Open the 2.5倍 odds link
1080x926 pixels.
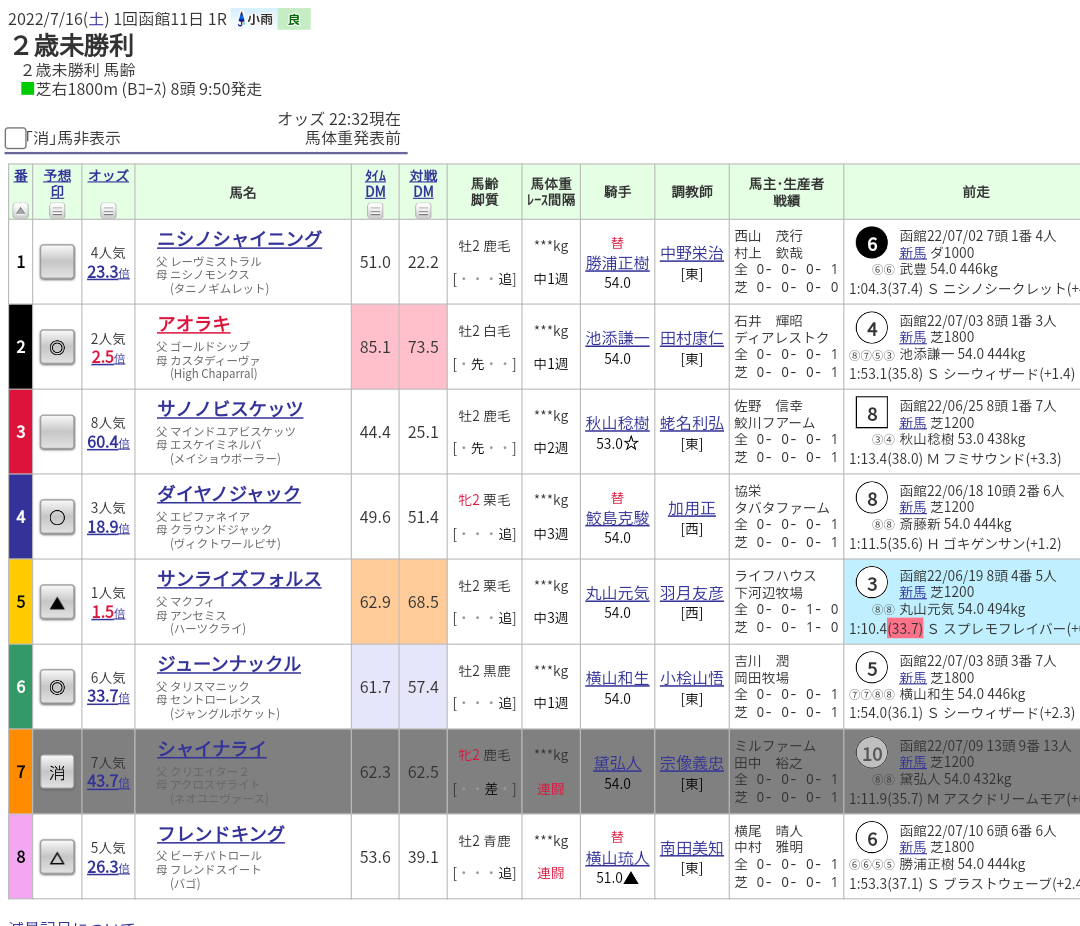click(108, 357)
